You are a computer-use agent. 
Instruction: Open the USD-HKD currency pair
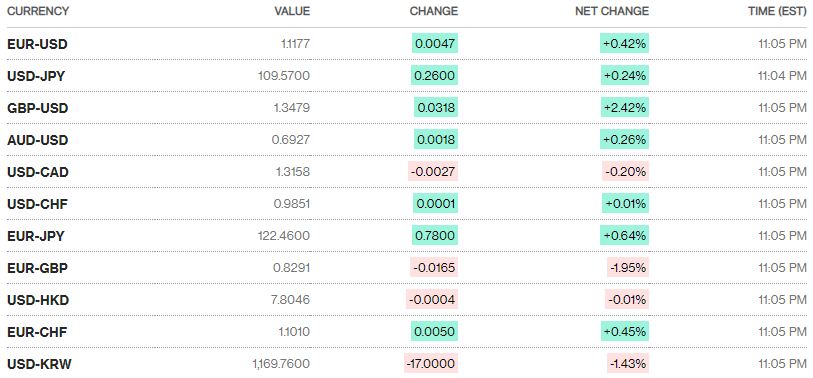38,300
